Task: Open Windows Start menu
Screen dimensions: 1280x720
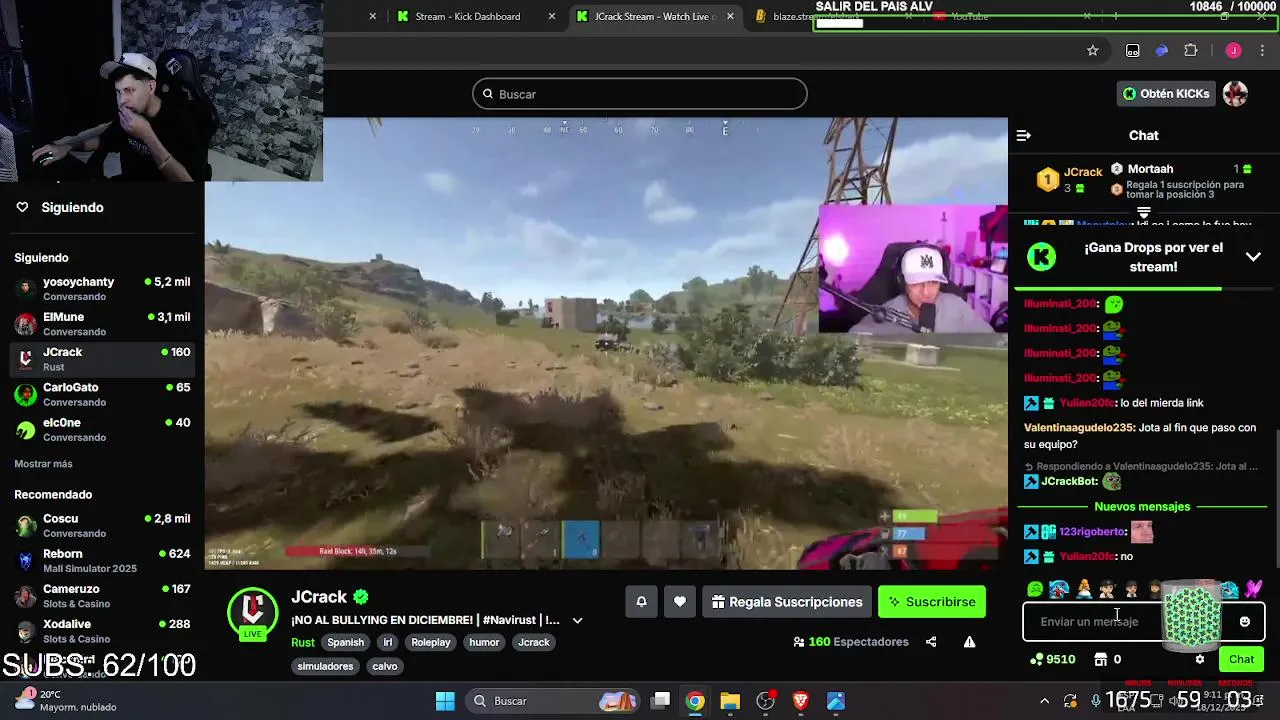Action: click(x=445, y=701)
